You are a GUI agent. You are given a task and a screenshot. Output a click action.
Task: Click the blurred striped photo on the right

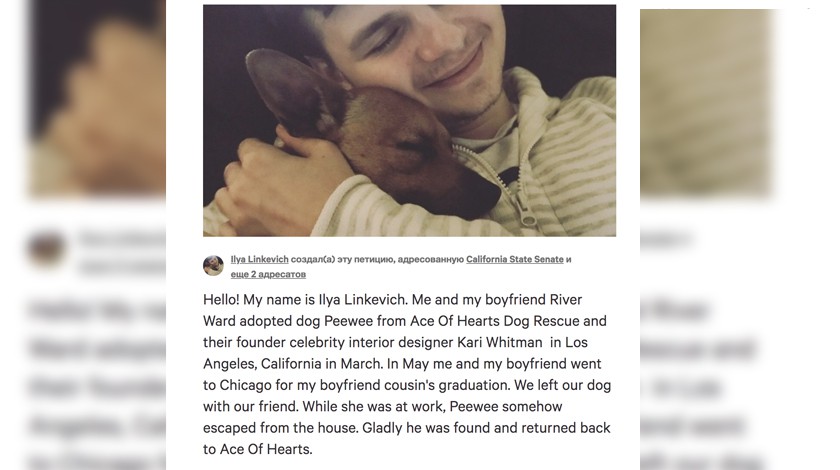pos(706,102)
